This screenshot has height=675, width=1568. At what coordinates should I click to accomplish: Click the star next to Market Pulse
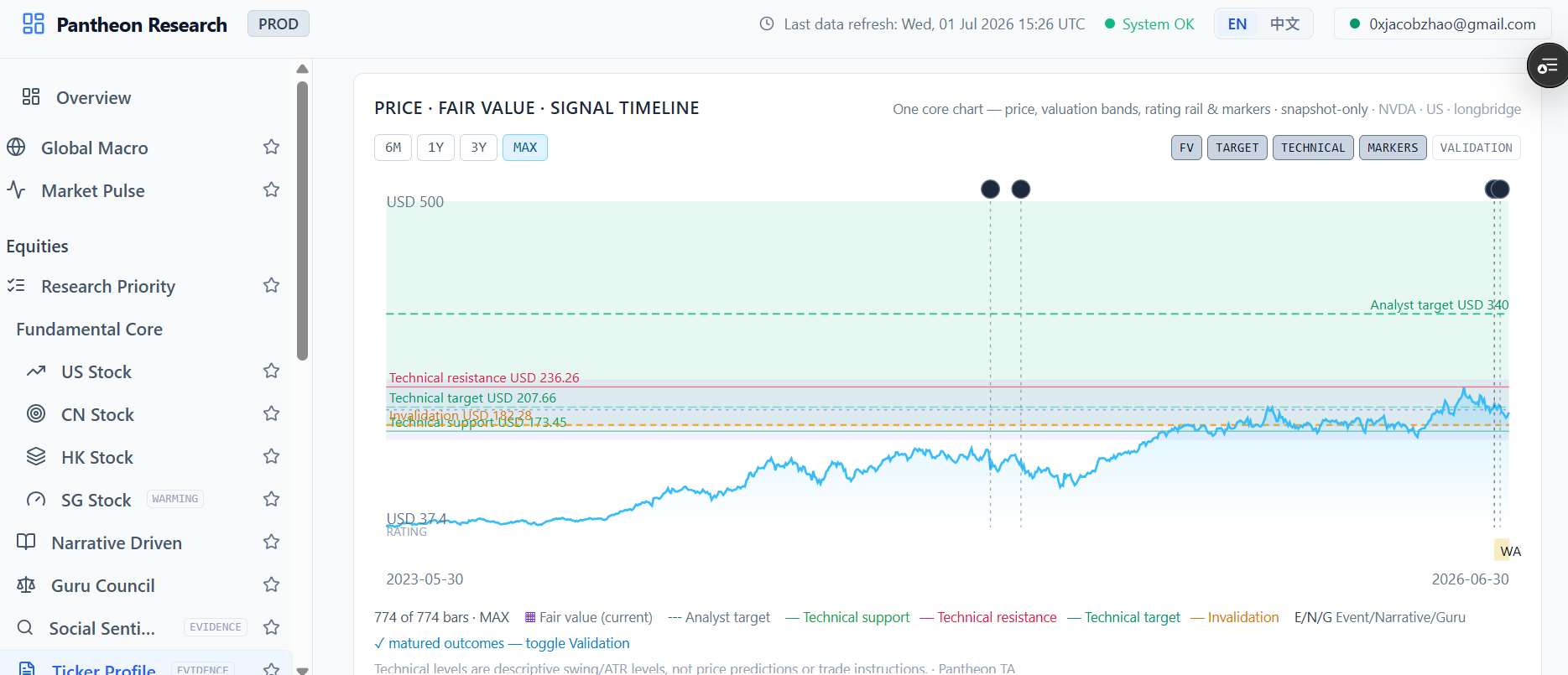271,190
